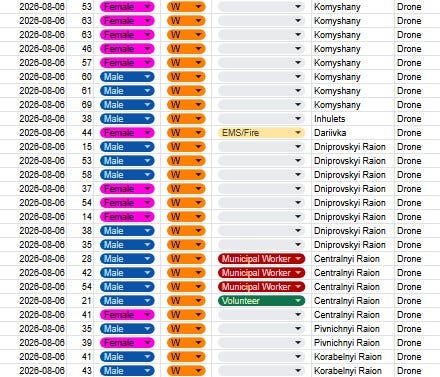This screenshot has height=377, width=440.
Task: Select the Drone cell in Dariivka row
Action: [417, 133]
